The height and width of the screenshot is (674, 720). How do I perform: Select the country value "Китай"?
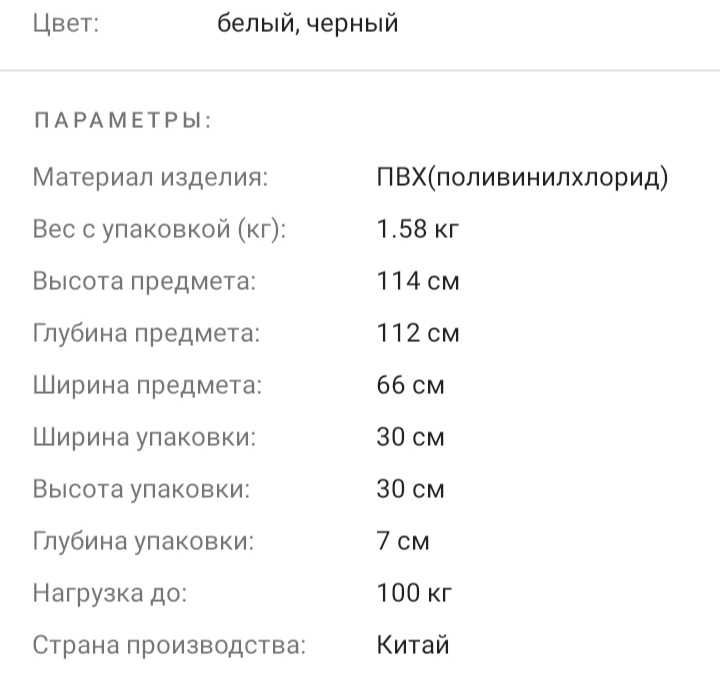coord(413,646)
